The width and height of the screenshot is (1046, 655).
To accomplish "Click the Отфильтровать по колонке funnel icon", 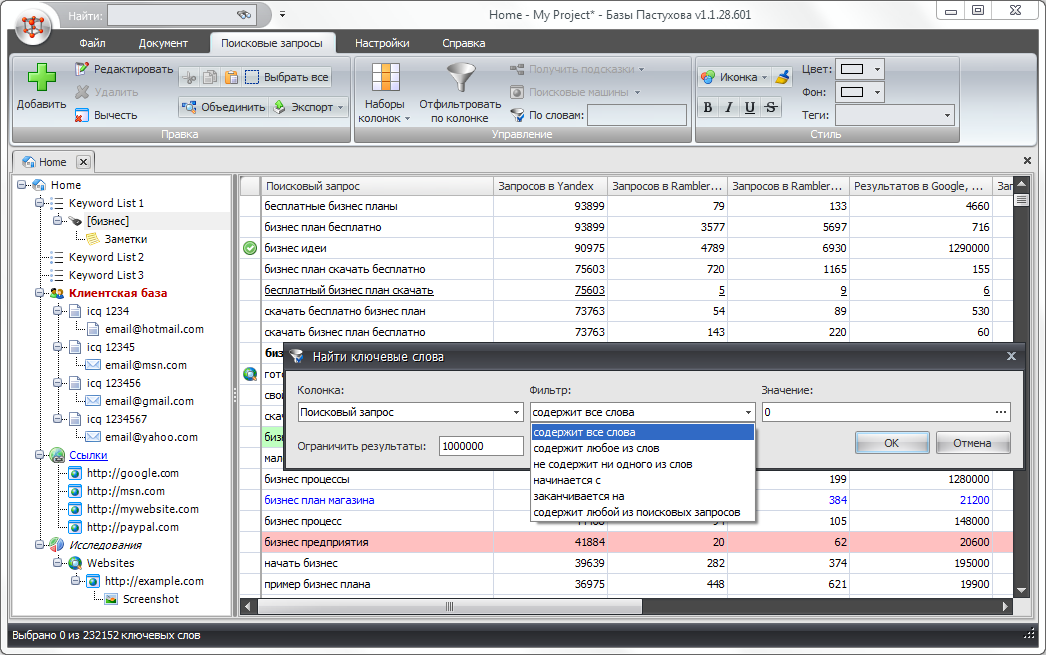I will 460,78.
